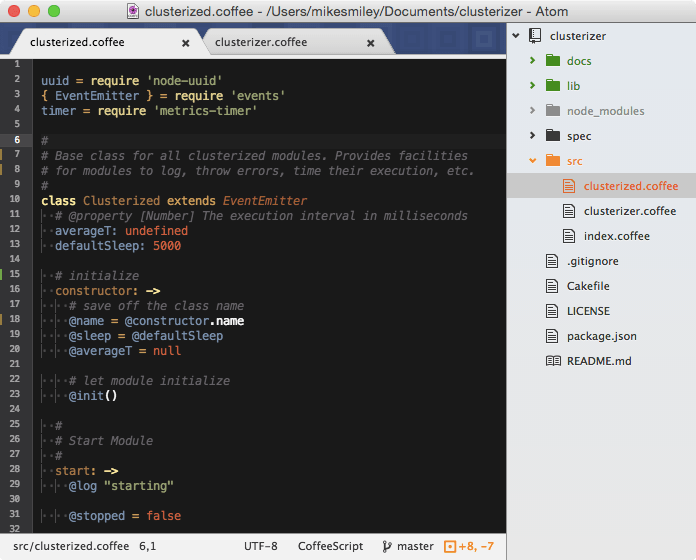Expand the docs folder chevron
This screenshot has width=696, height=560.
pos(533,60)
